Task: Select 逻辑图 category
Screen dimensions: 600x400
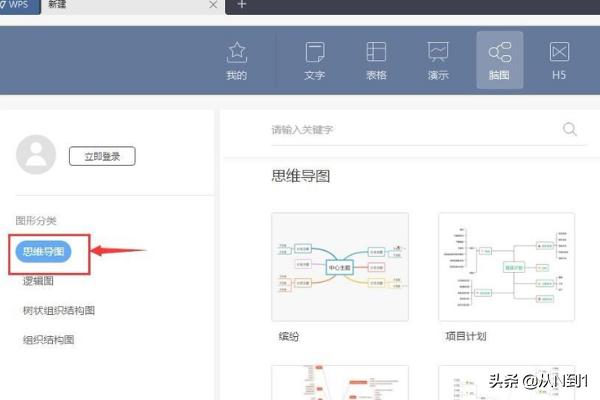Action: pyautogui.click(x=38, y=281)
